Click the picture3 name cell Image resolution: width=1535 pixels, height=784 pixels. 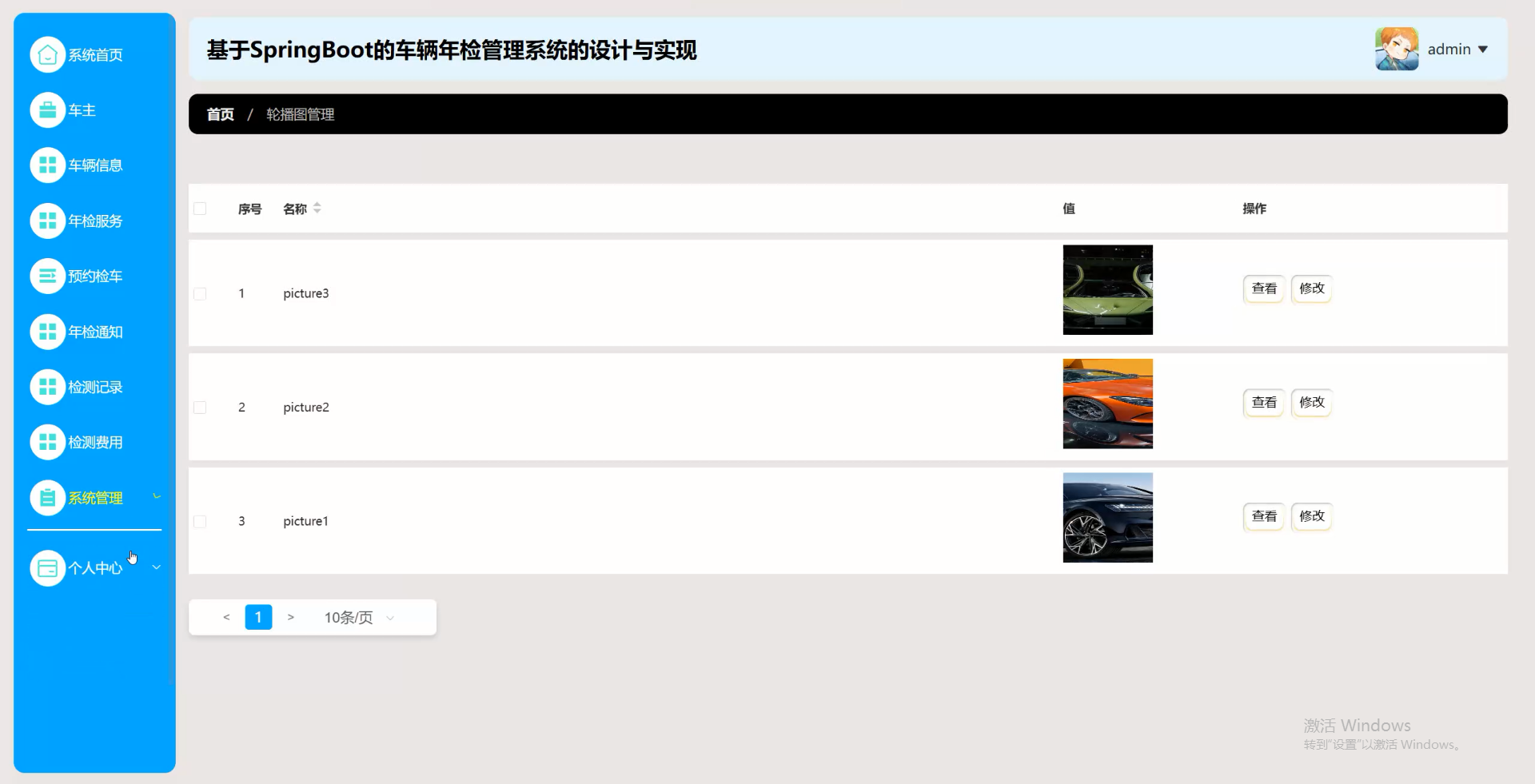pos(306,293)
